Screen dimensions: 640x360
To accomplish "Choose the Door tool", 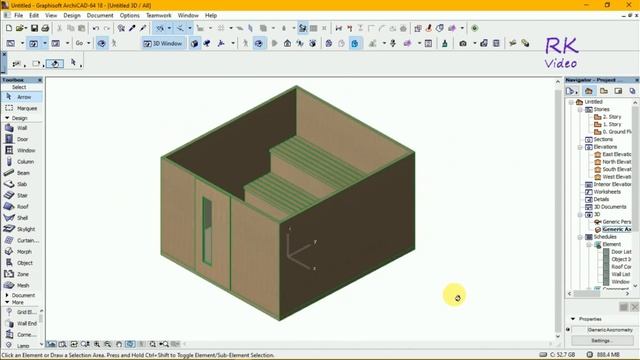I will coord(22,139).
